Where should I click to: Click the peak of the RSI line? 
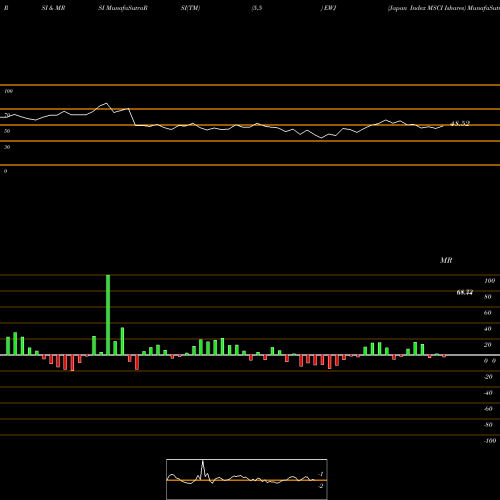[x=106, y=103]
